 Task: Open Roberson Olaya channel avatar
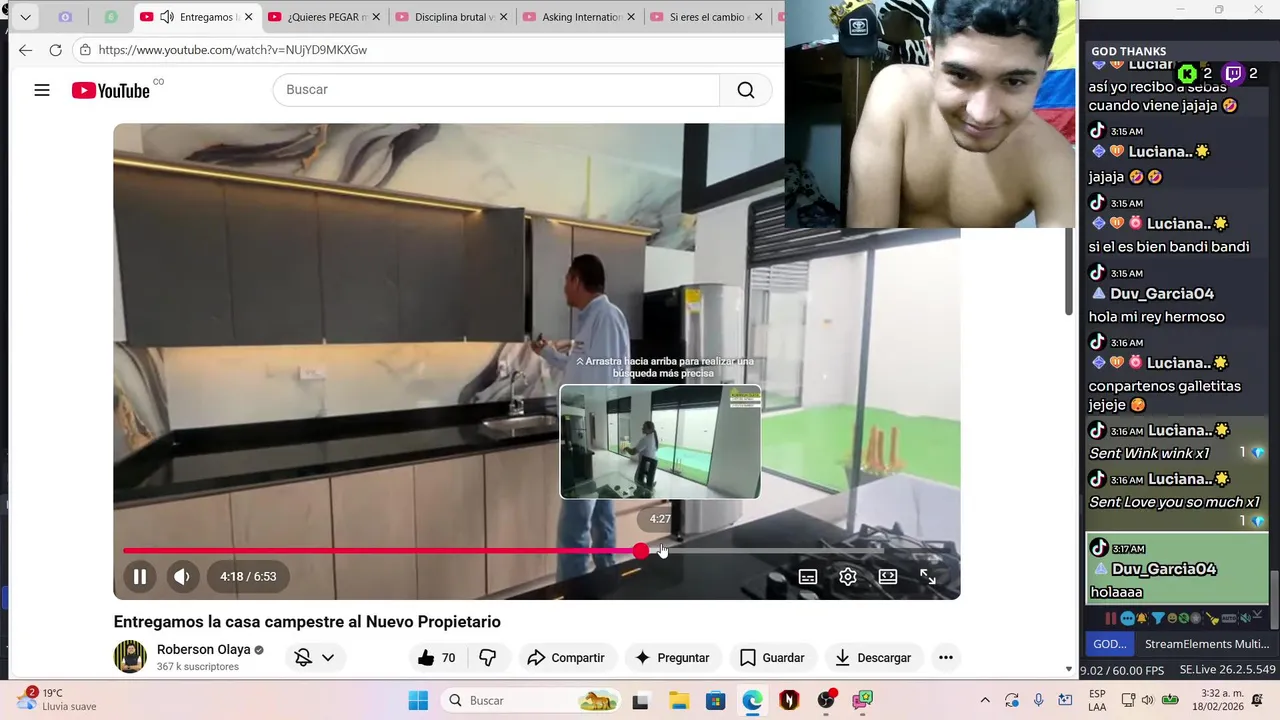click(130, 657)
